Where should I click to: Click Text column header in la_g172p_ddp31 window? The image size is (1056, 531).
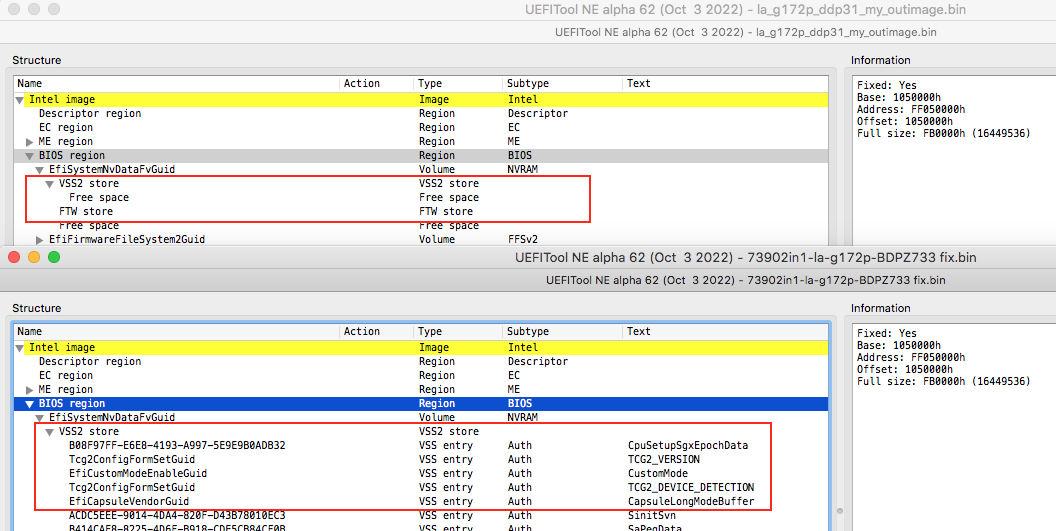pyautogui.click(x=726, y=84)
